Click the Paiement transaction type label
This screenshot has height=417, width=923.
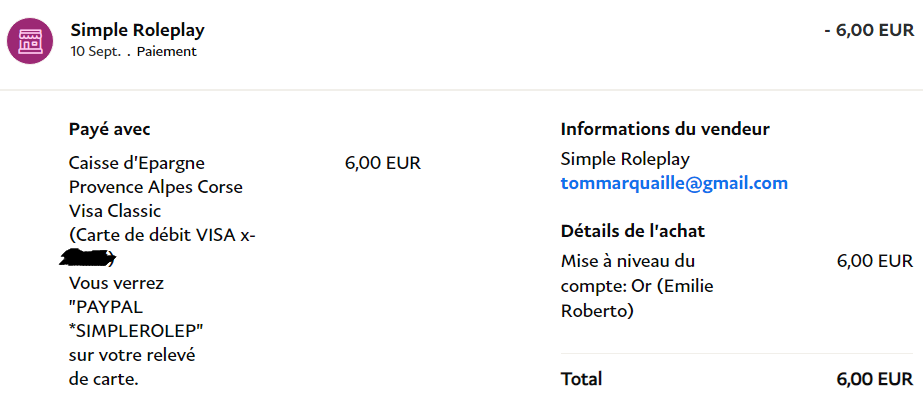tap(167, 52)
